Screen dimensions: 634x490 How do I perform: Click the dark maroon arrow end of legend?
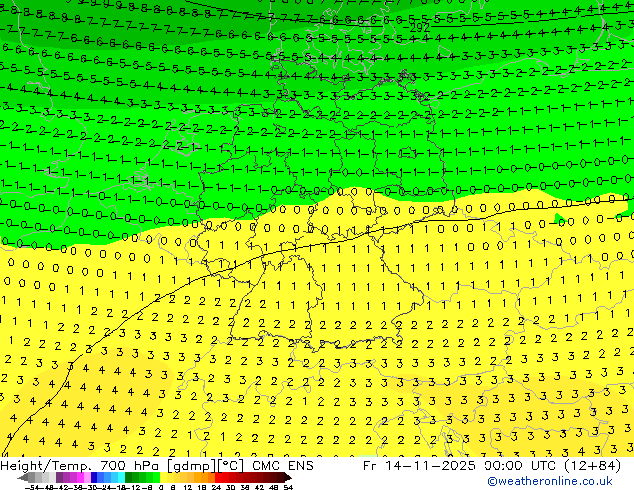click(x=288, y=477)
